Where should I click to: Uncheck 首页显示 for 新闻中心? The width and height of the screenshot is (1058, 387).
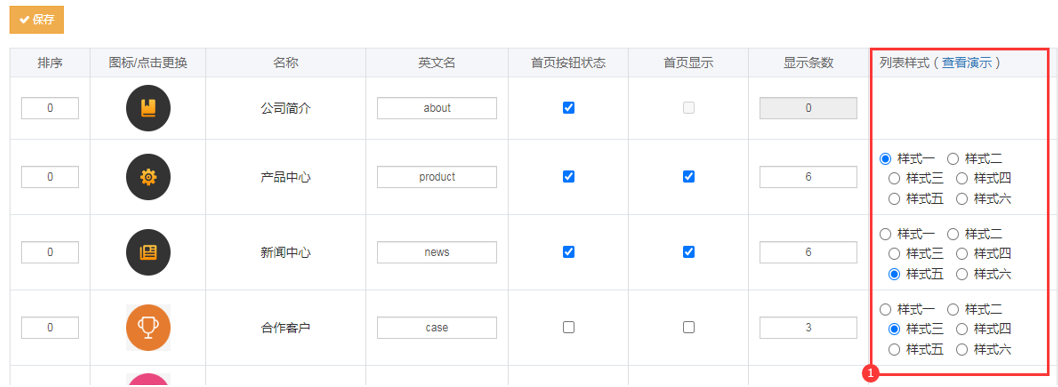click(688, 252)
